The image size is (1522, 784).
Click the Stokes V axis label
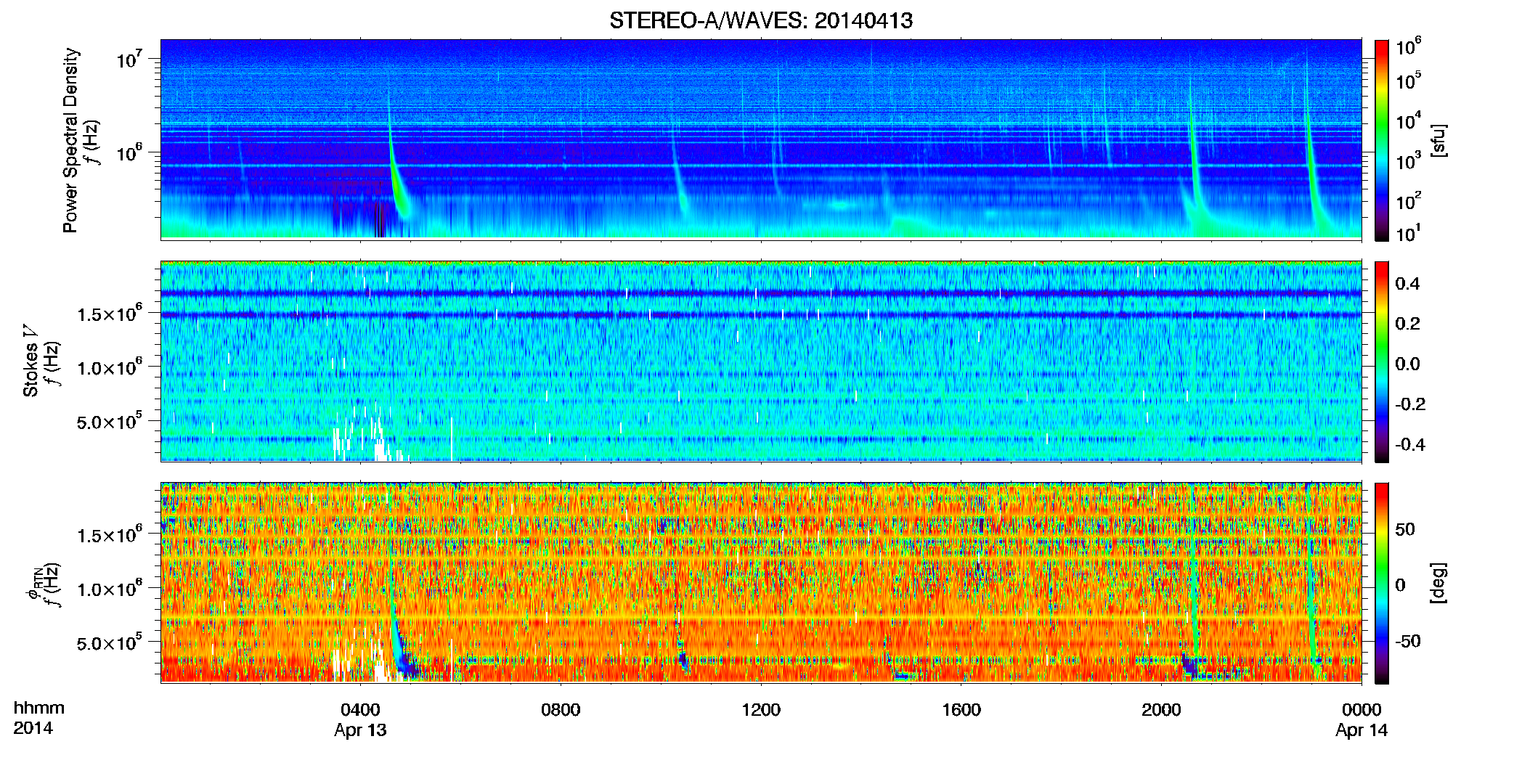point(31,361)
